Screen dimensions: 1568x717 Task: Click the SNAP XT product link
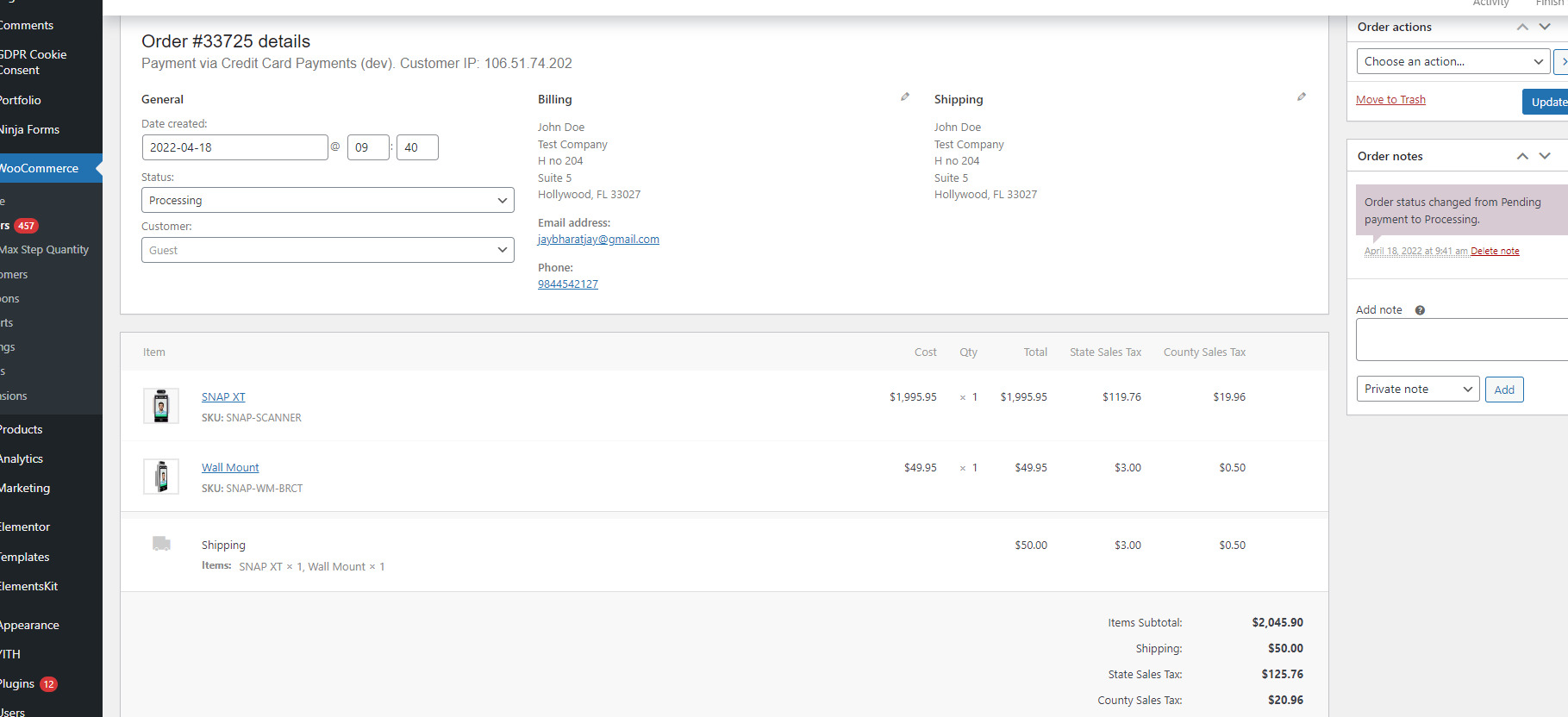coord(223,397)
